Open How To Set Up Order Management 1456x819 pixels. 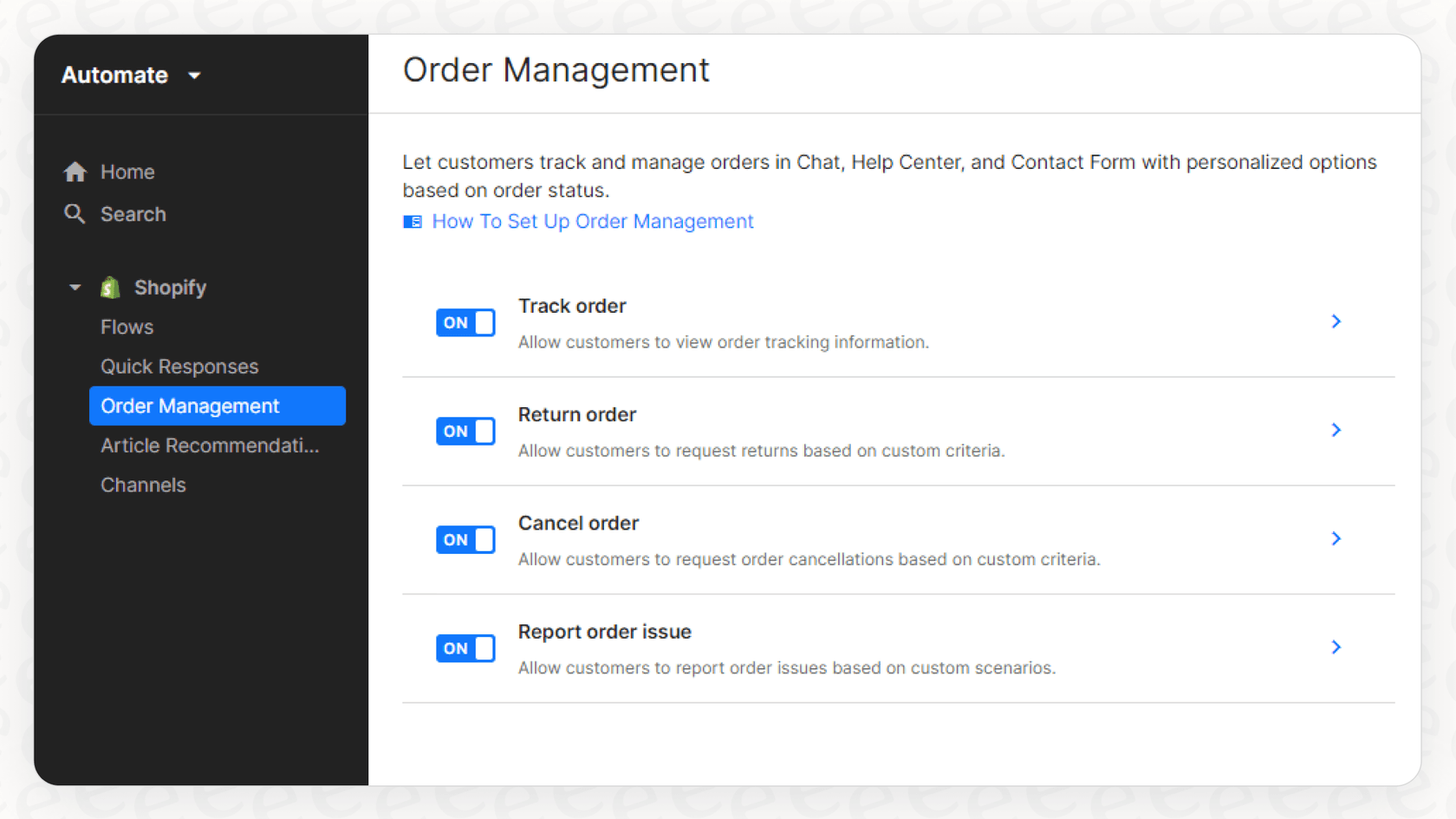point(593,221)
